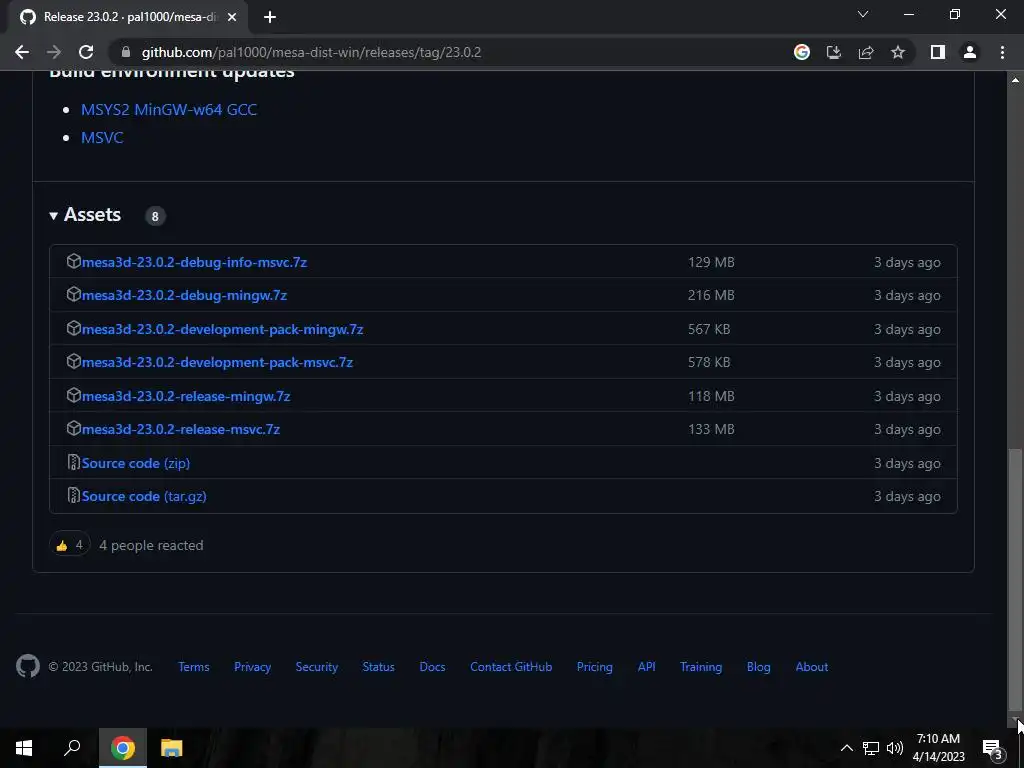The width and height of the screenshot is (1024, 768).
Task: Open the Security footer link
Action: [x=317, y=667]
